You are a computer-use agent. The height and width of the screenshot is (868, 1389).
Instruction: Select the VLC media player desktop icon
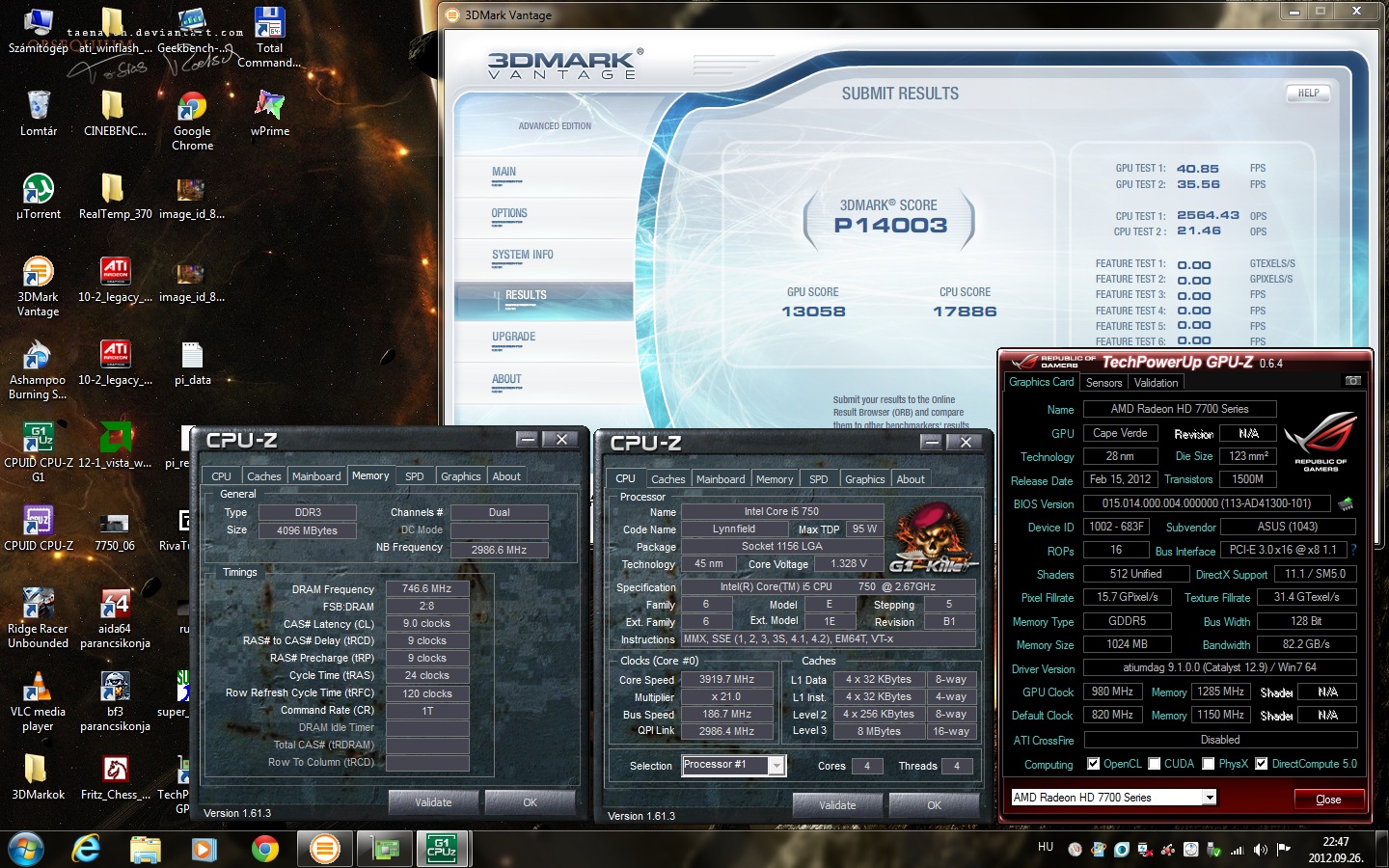click(x=39, y=702)
